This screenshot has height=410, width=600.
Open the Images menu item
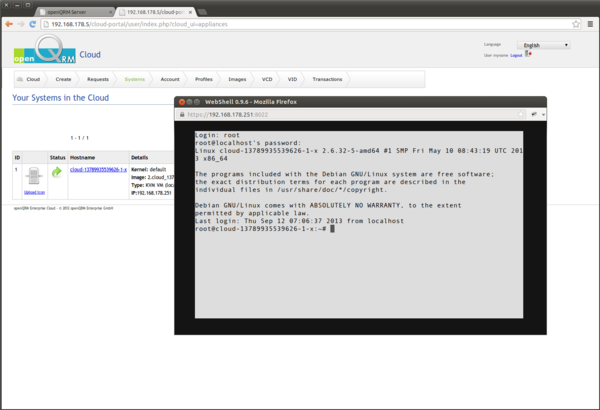(x=237, y=79)
